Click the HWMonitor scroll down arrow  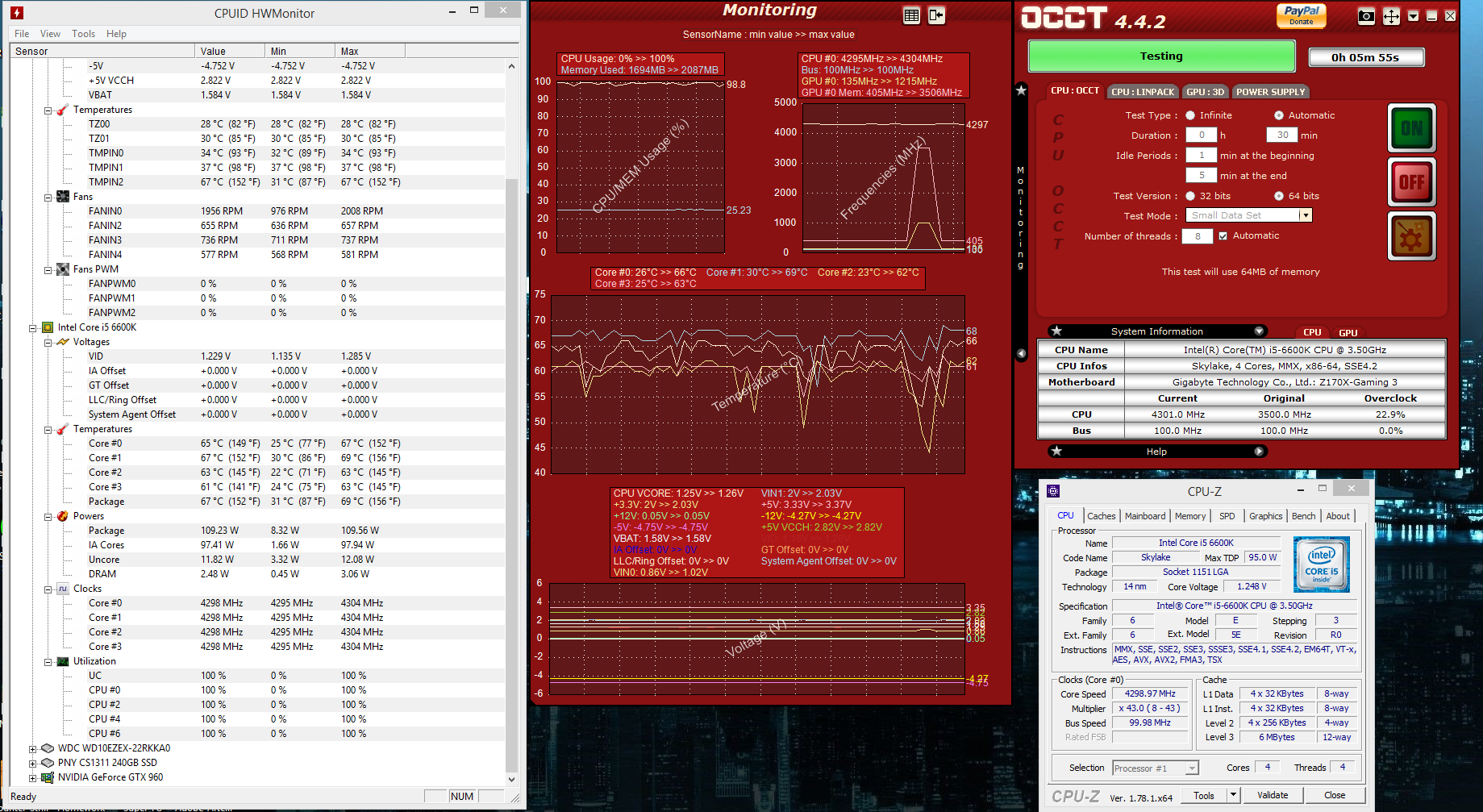coord(511,779)
